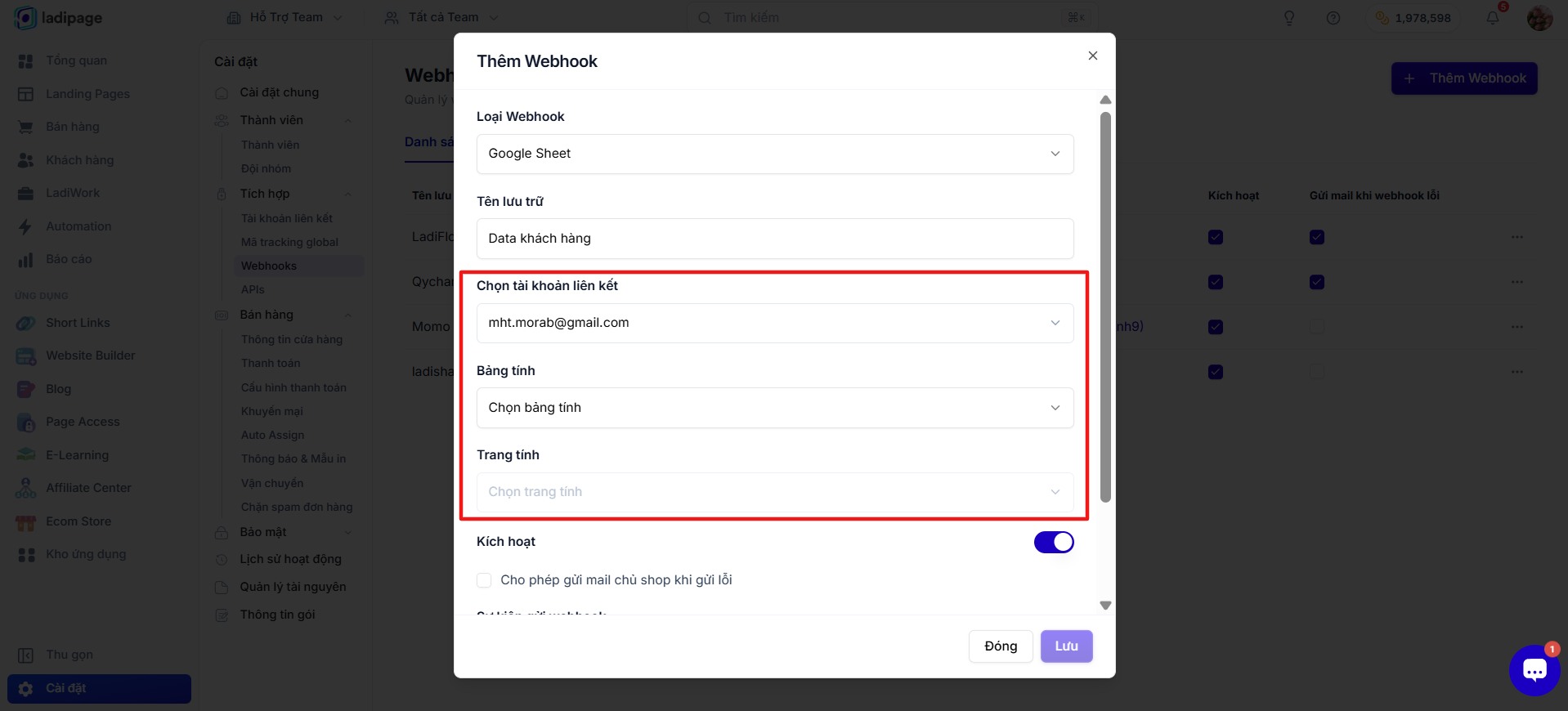Toggle Kích hoạt checkbox in first webhook row

[x=1216, y=237]
